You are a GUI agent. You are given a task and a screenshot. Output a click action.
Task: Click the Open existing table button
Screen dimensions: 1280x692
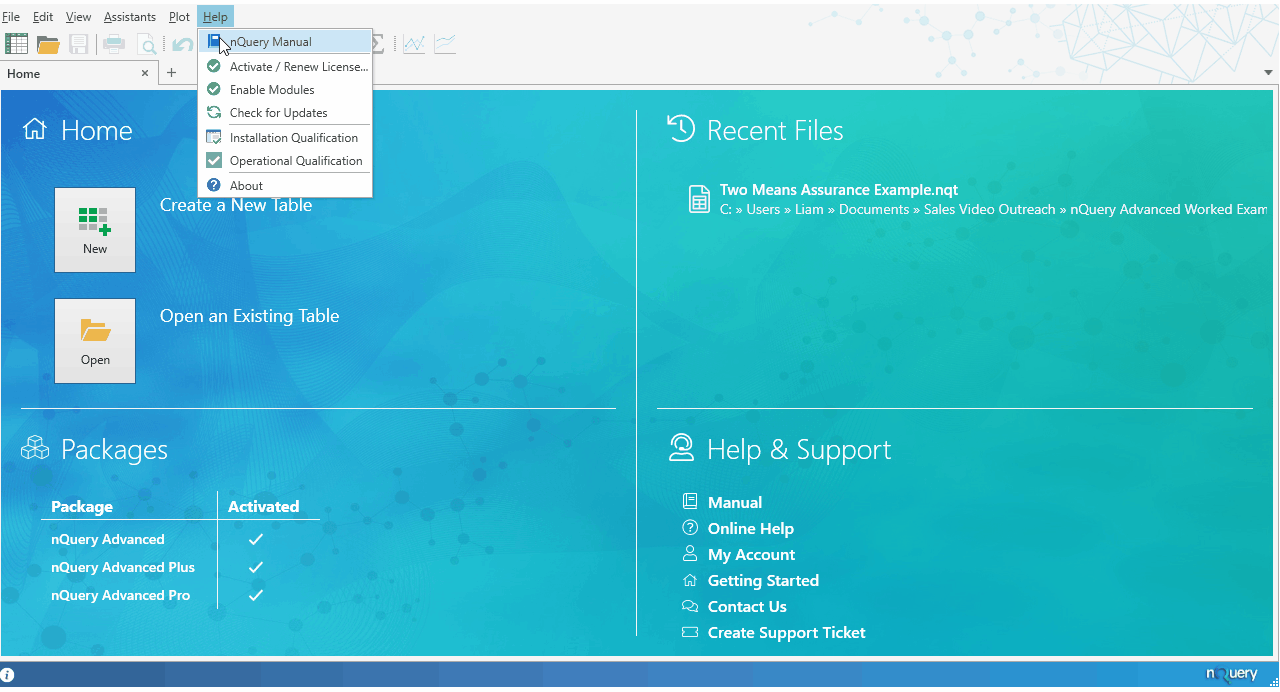coord(95,341)
